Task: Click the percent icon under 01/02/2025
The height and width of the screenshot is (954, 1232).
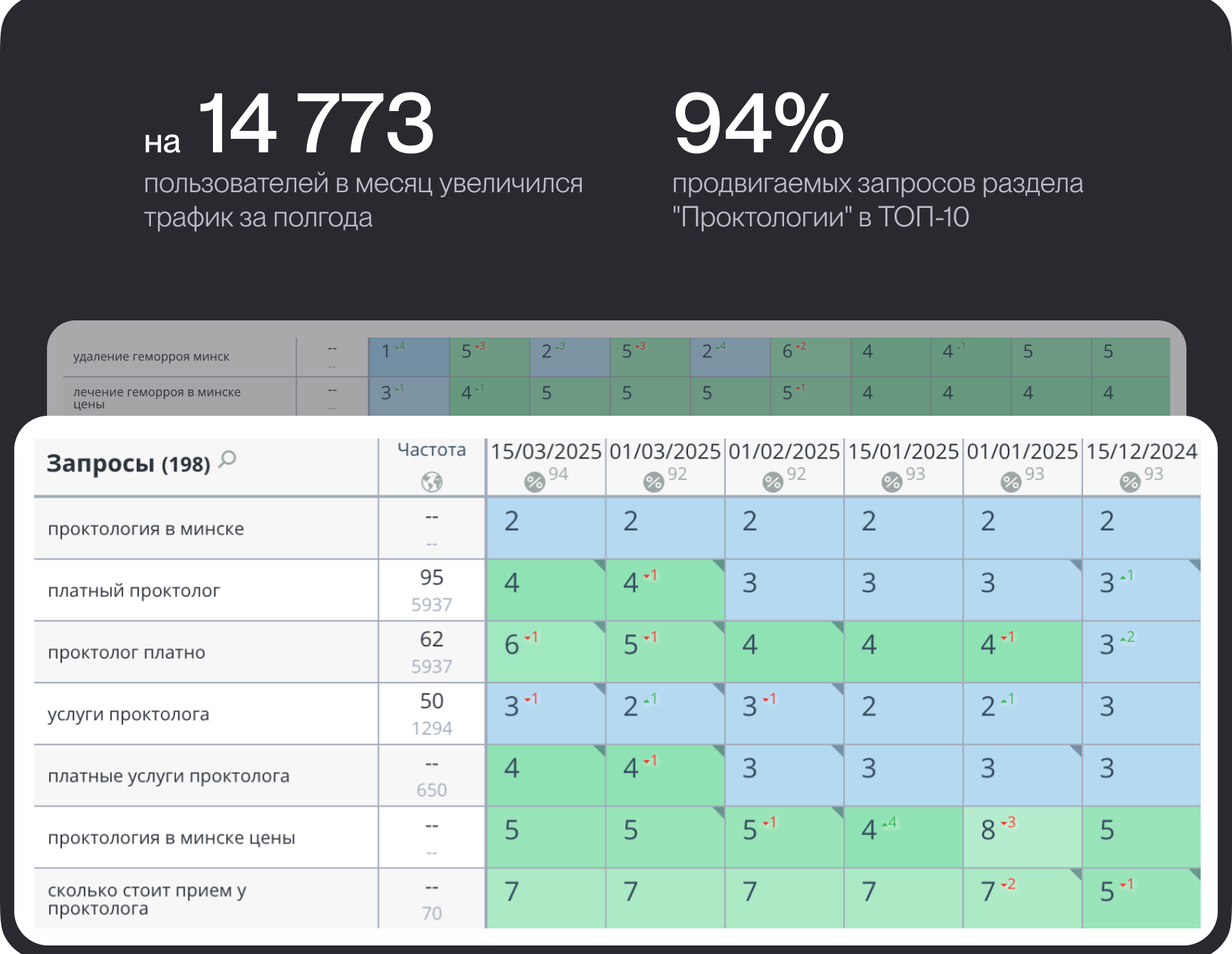Action: click(x=773, y=482)
